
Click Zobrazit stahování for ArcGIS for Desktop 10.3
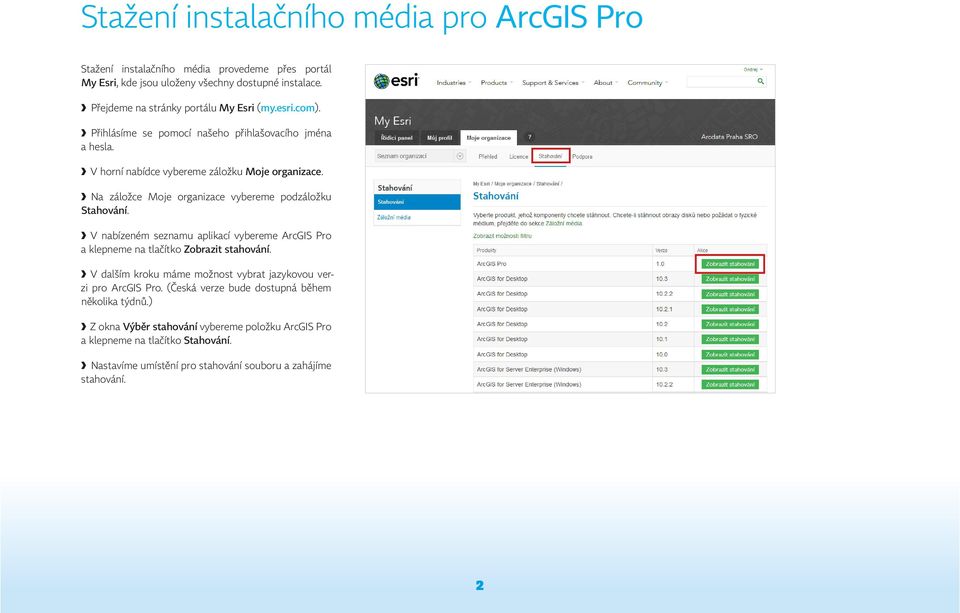point(730,279)
